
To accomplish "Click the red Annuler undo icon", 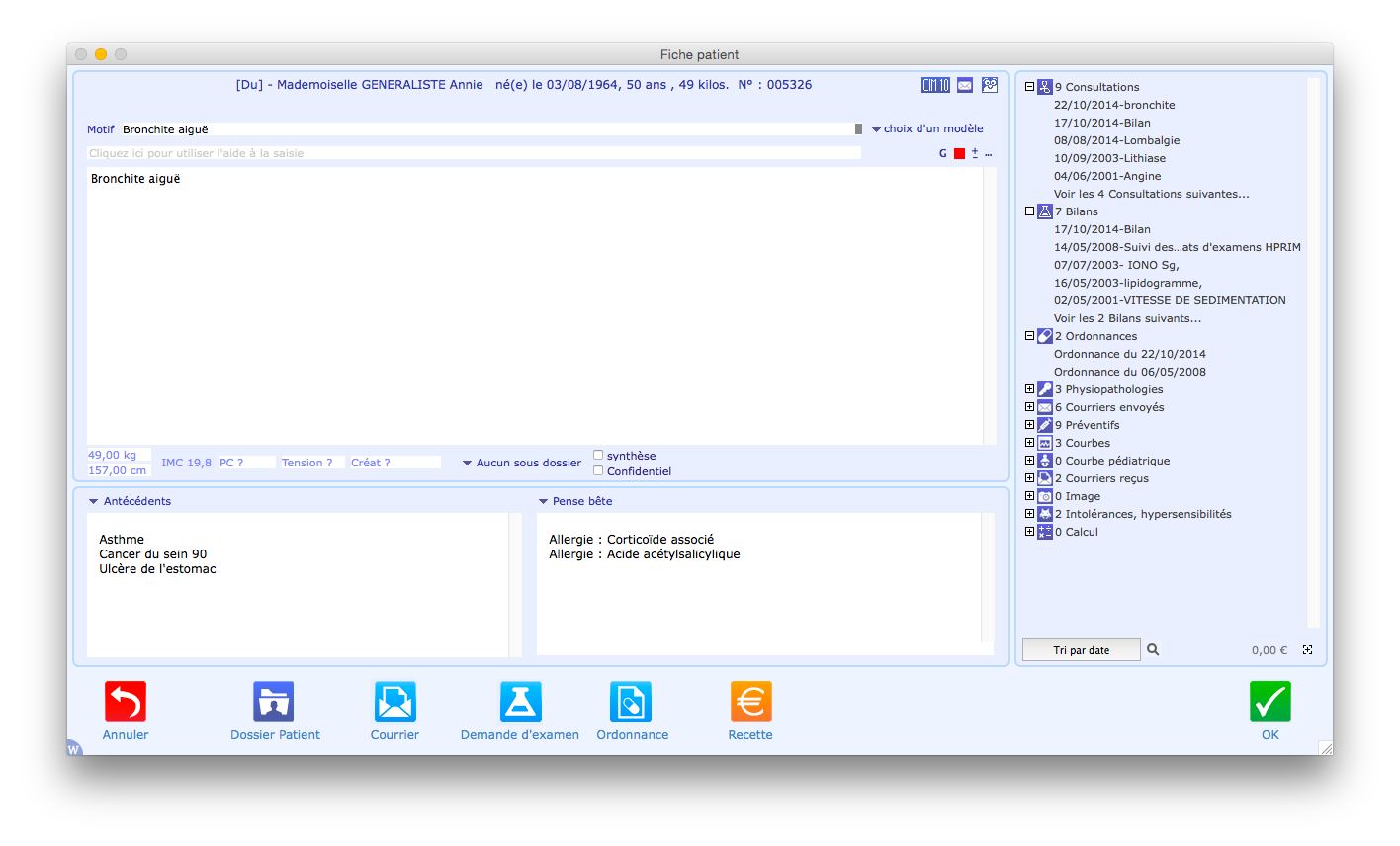I will coord(126,702).
